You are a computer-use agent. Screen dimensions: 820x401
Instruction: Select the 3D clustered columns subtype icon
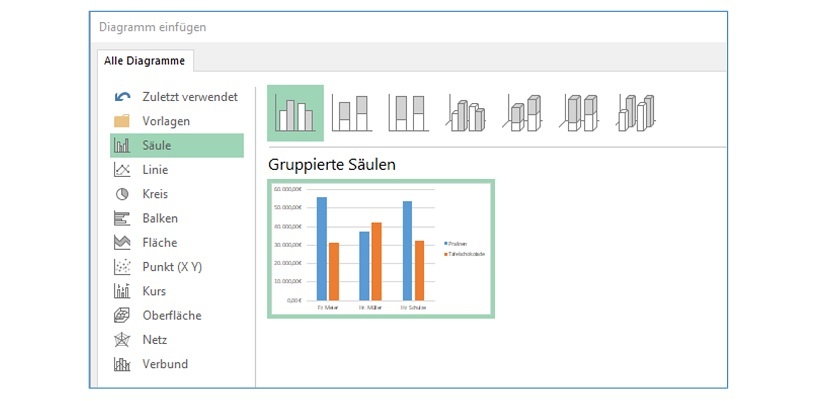click(467, 113)
